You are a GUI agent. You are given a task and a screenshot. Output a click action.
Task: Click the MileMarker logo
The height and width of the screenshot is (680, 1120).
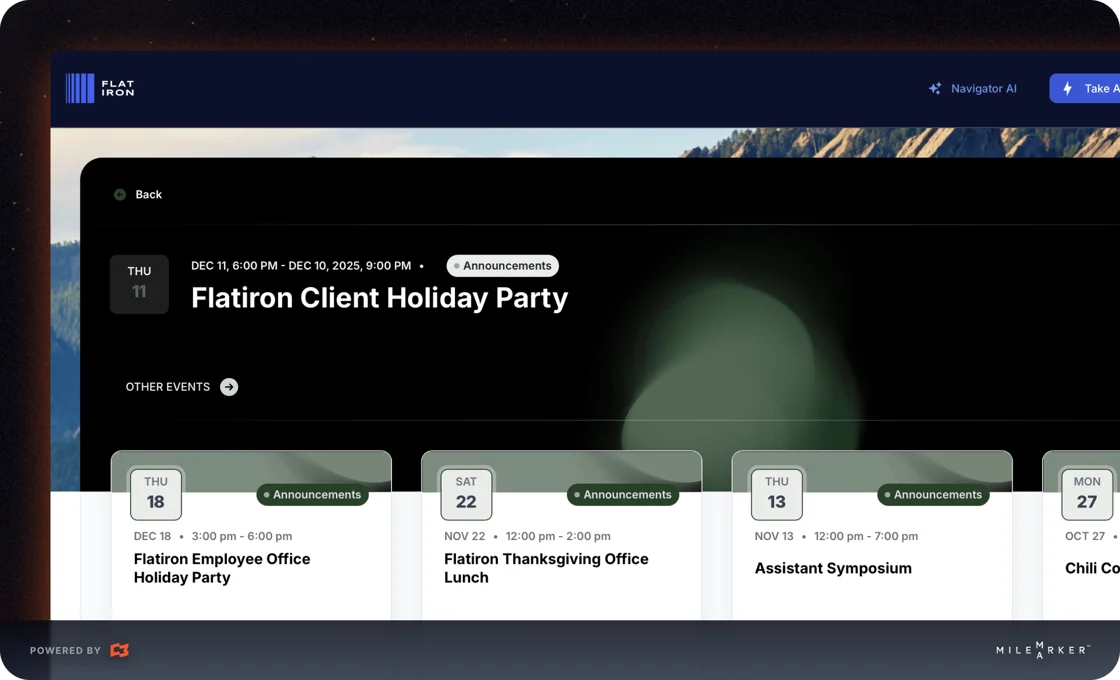click(x=1043, y=650)
